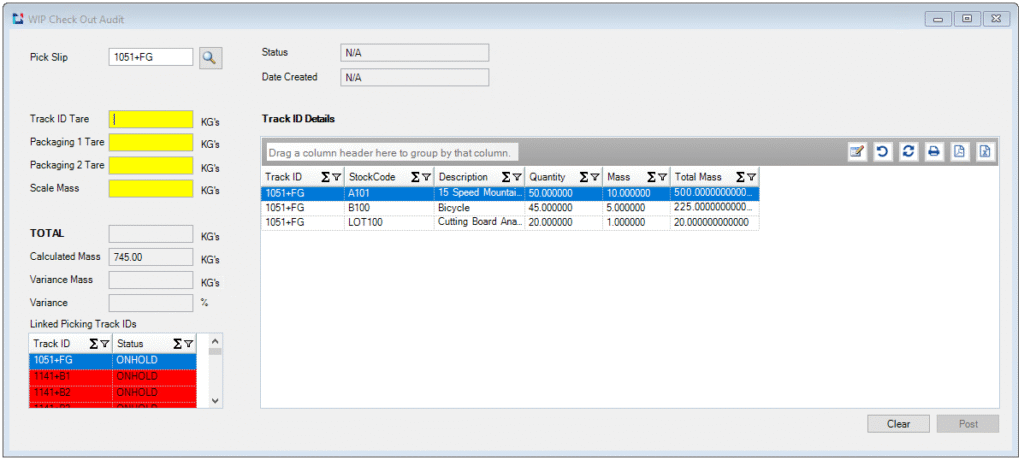Open filter icon on Quantity column
Image resolution: width=1024 pixels, height=460 pixels.
pyautogui.click(x=594, y=177)
